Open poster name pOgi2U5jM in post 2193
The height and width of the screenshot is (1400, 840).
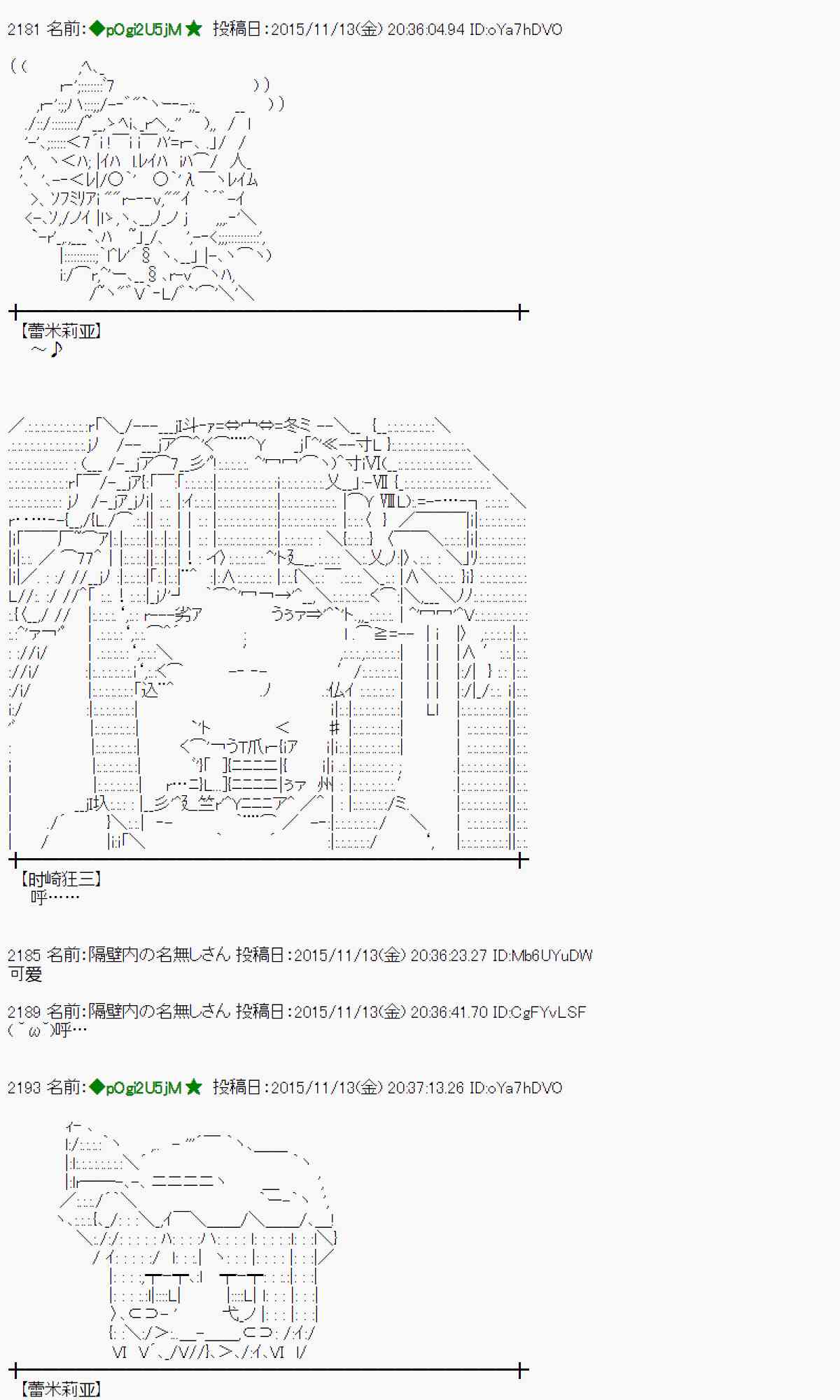point(143,1087)
